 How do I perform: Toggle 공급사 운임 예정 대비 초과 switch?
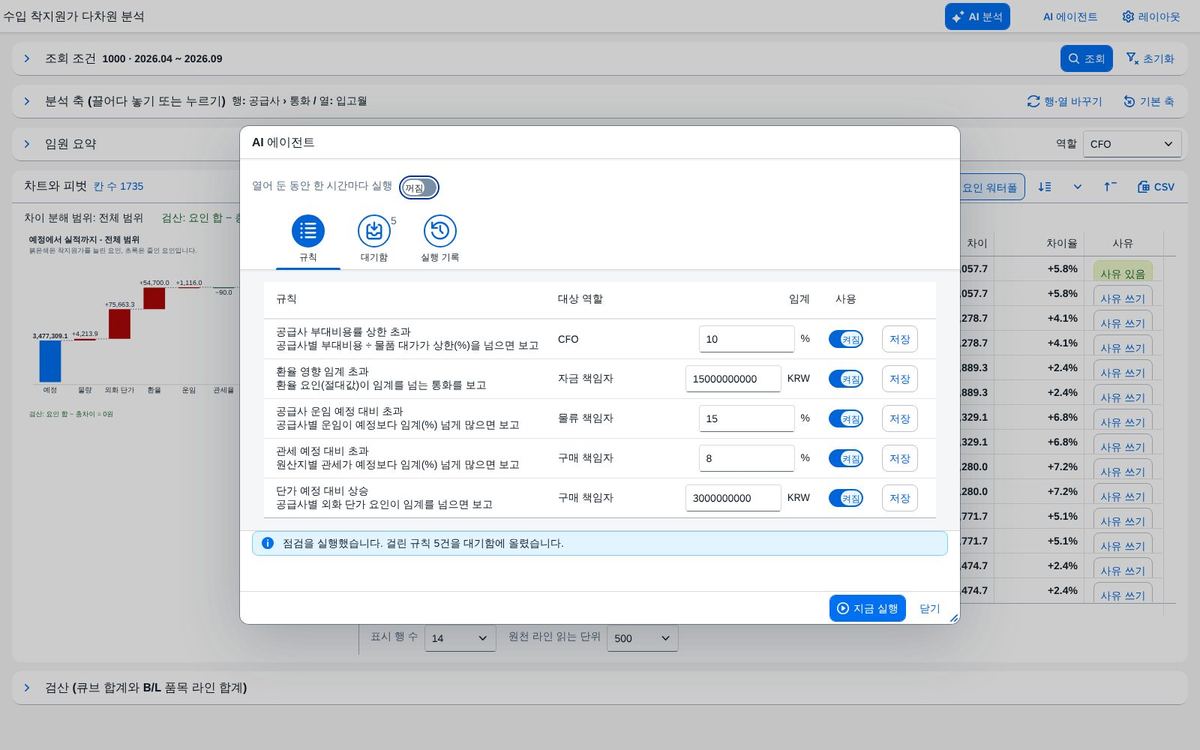tap(846, 418)
